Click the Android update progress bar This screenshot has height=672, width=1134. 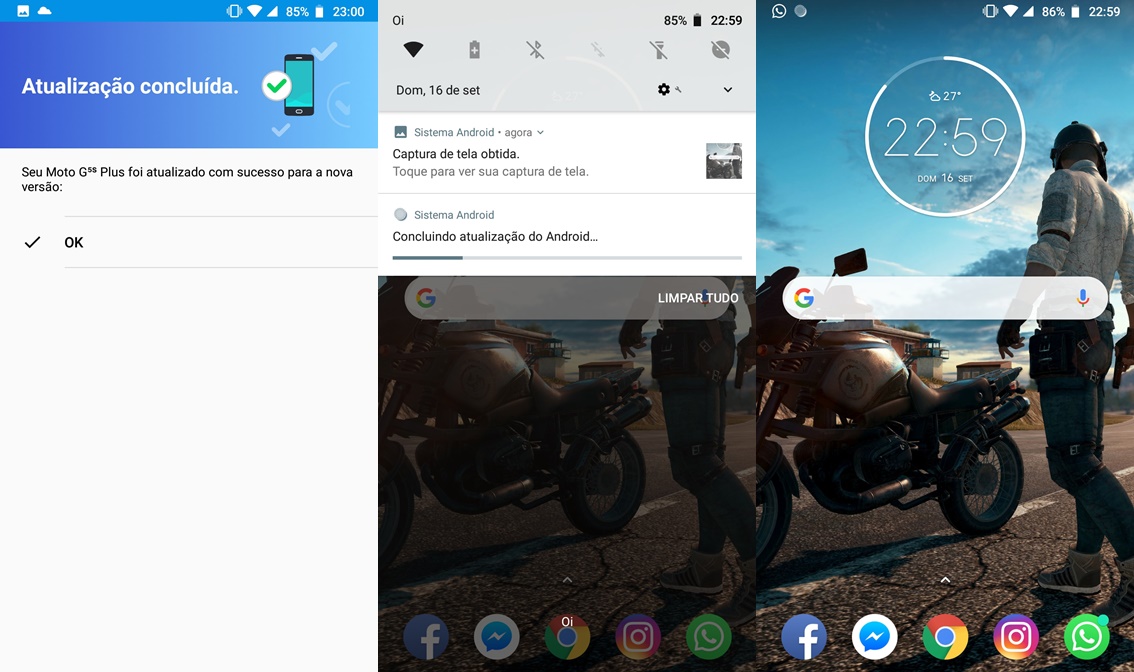[x=567, y=258]
